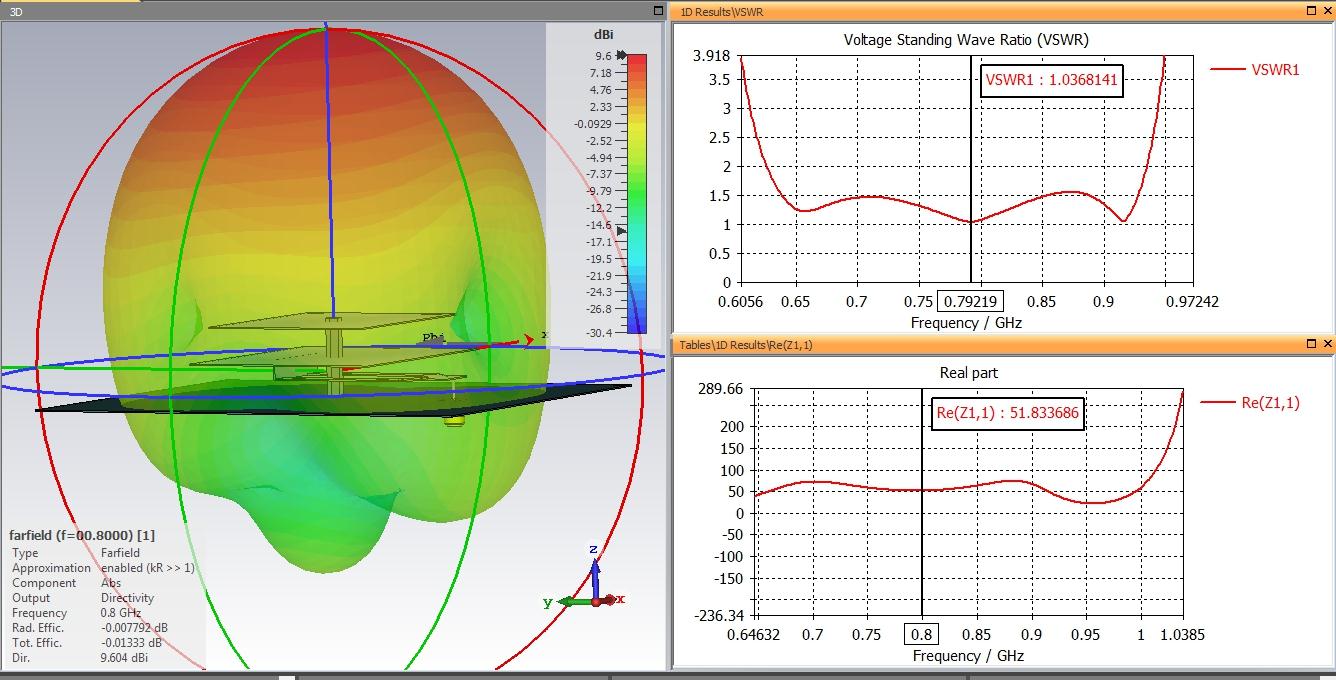This screenshot has height=680, width=1336.
Task: Maximize the 3D view panel
Action: (656, 11)
